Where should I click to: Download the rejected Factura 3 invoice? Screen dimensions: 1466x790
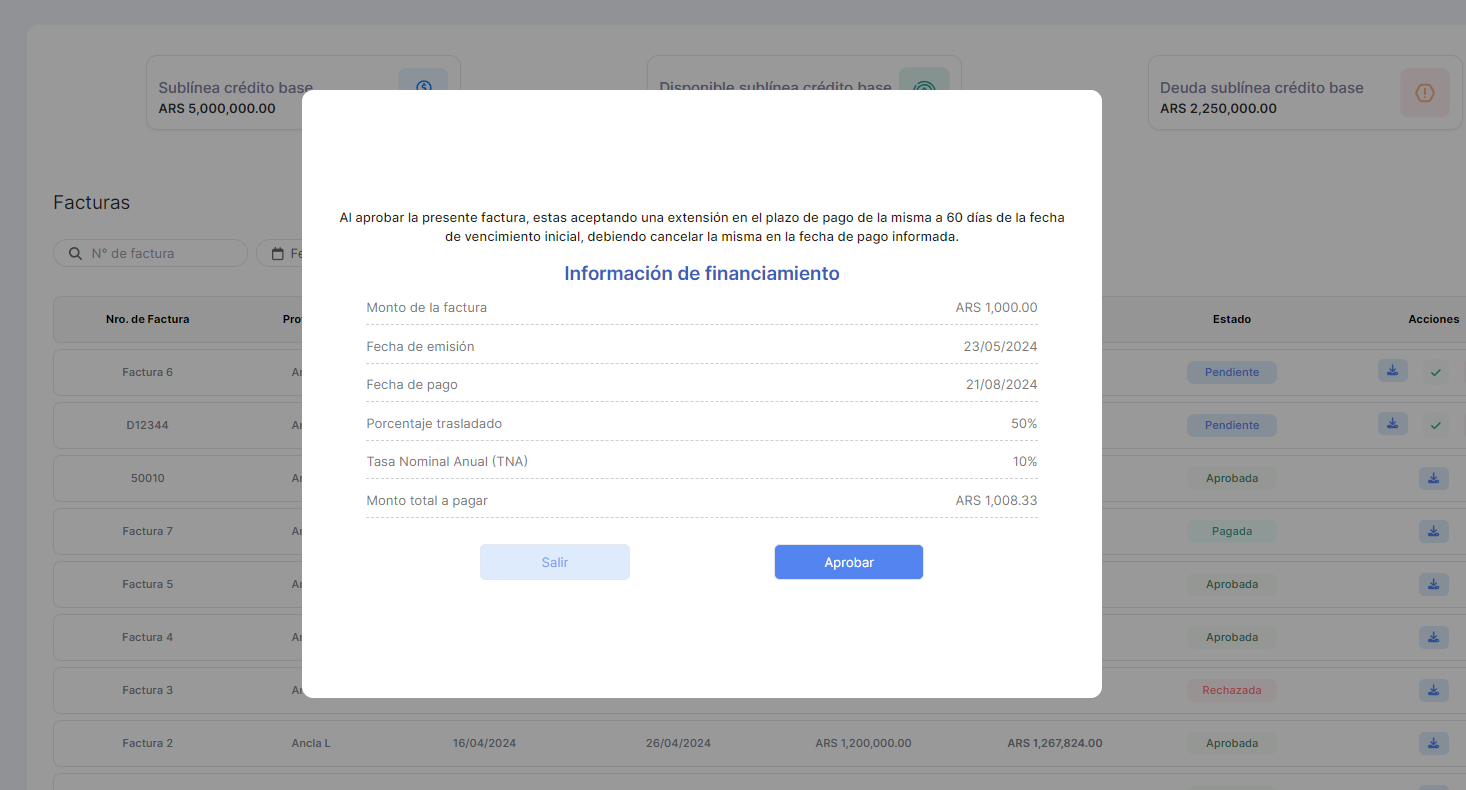(1433, 690)
